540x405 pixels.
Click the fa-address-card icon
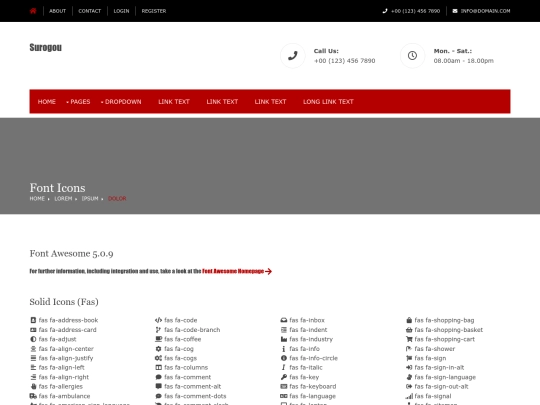tap(33, 330)
